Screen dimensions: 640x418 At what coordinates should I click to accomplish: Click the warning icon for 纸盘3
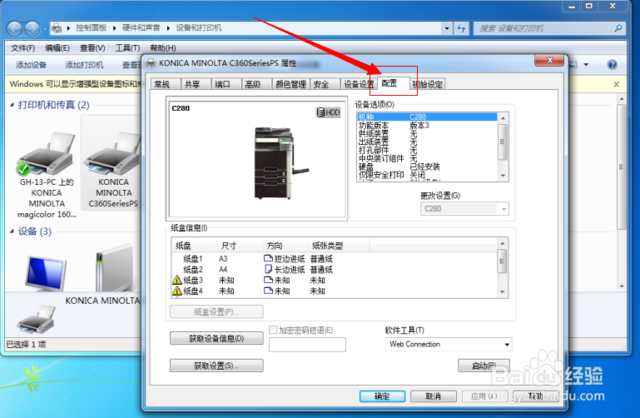coord(177,280)
